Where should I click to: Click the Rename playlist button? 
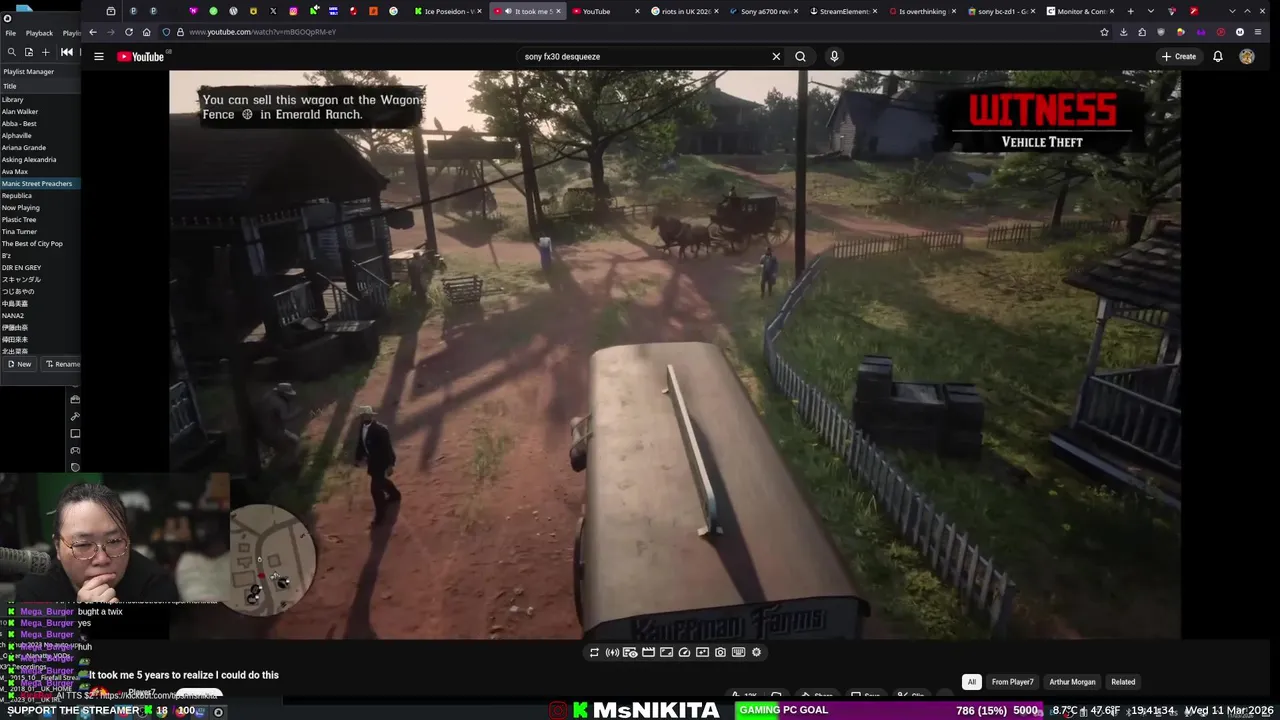pyautogui.click(x=62, y=364)
